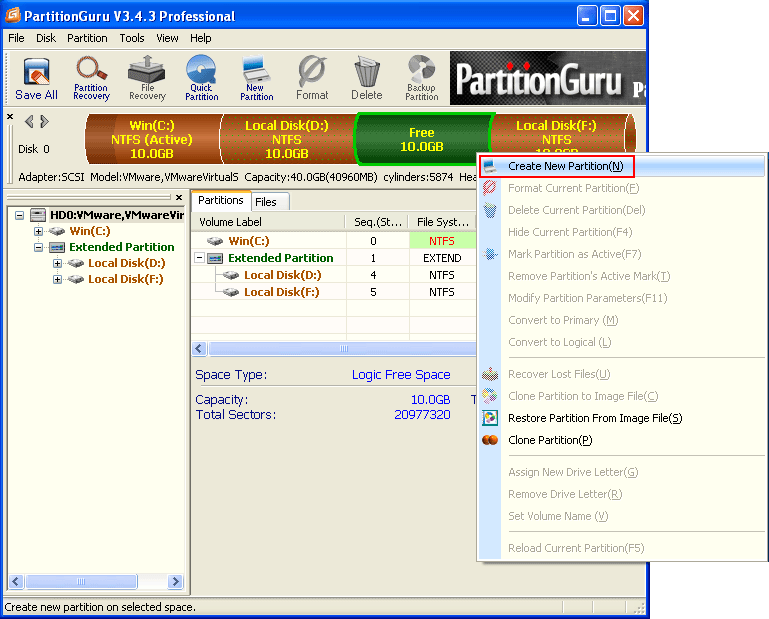Click Seq.(St... column header

(377, 222)
